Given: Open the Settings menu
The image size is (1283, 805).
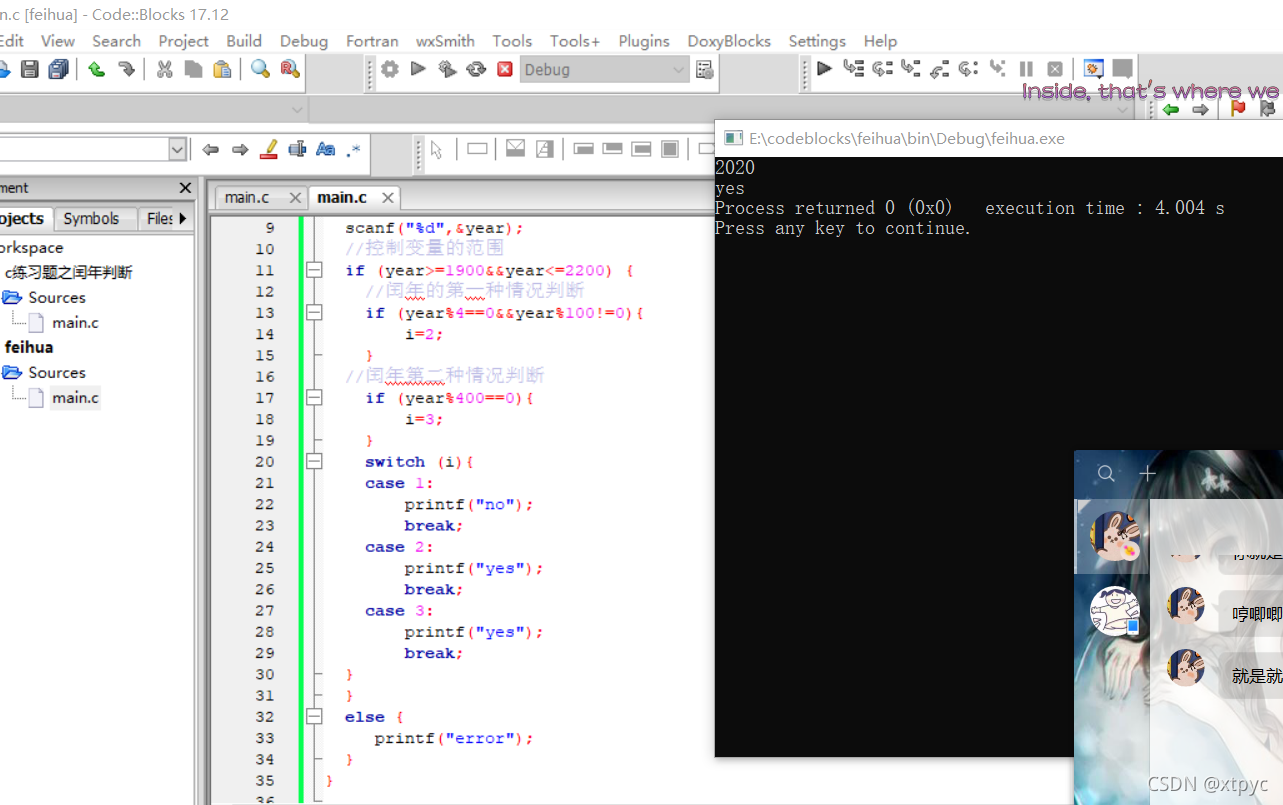Looking at the screenshot, I should coord(817,41).
